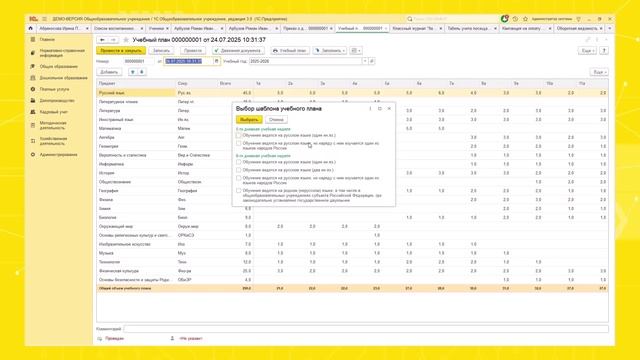Viewport: 640px width, 360px height.
Task: Open the notifications bell icon
Action: [504, 19]
